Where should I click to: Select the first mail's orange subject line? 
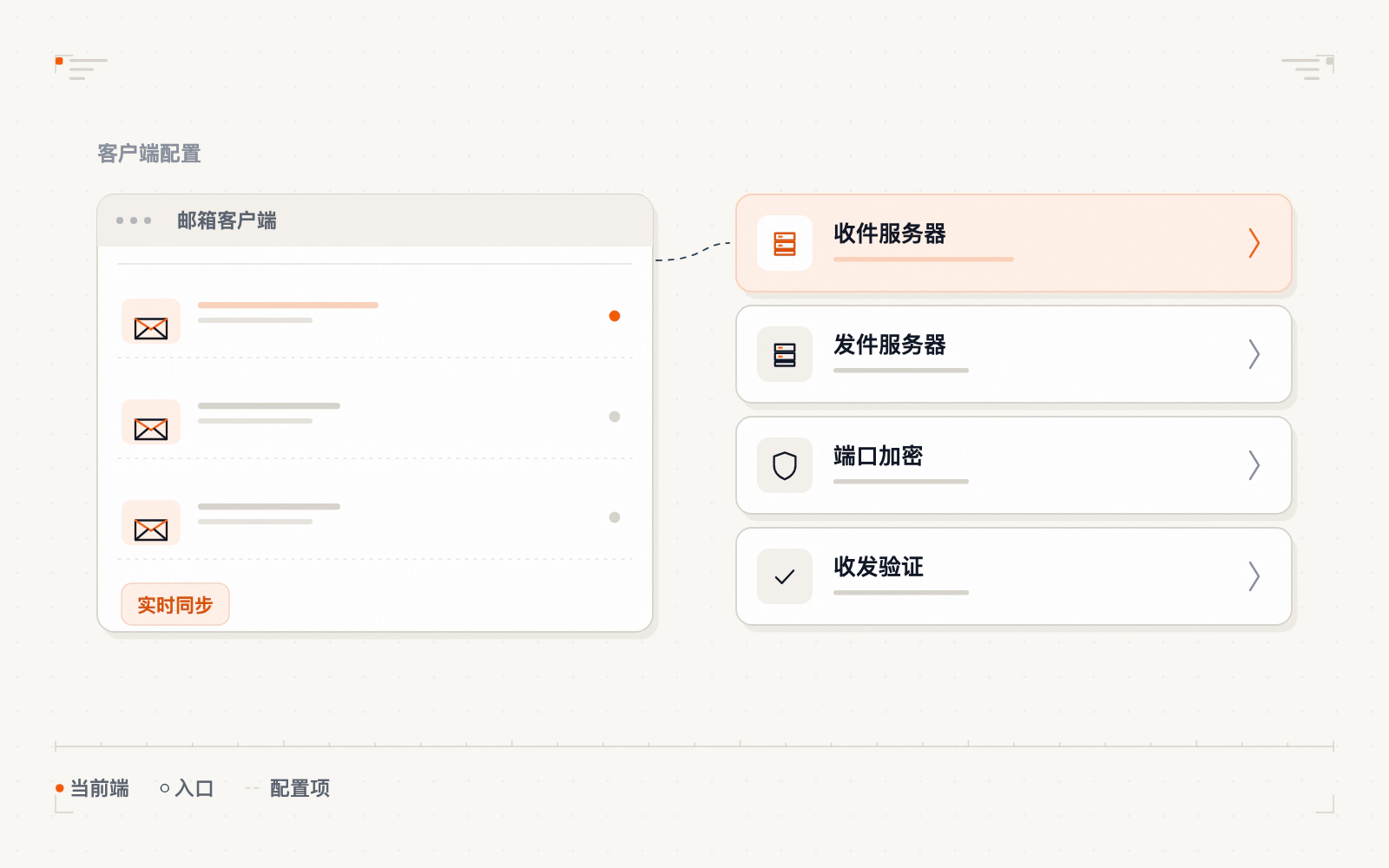click(x=288, y=305)
